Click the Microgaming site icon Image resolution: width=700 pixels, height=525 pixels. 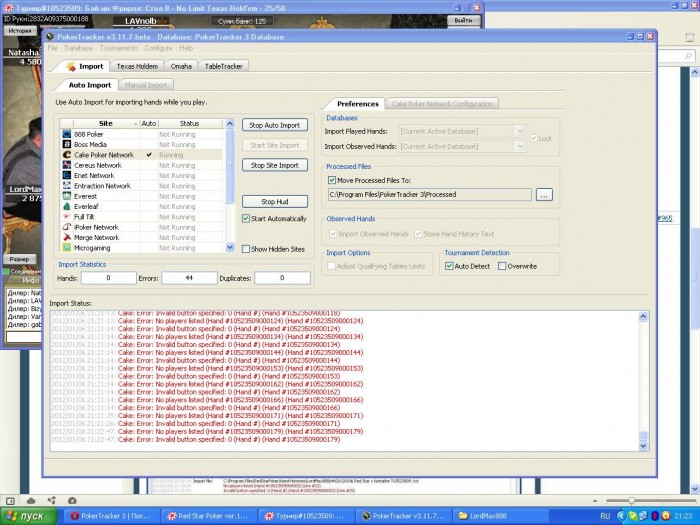[67, 247]
